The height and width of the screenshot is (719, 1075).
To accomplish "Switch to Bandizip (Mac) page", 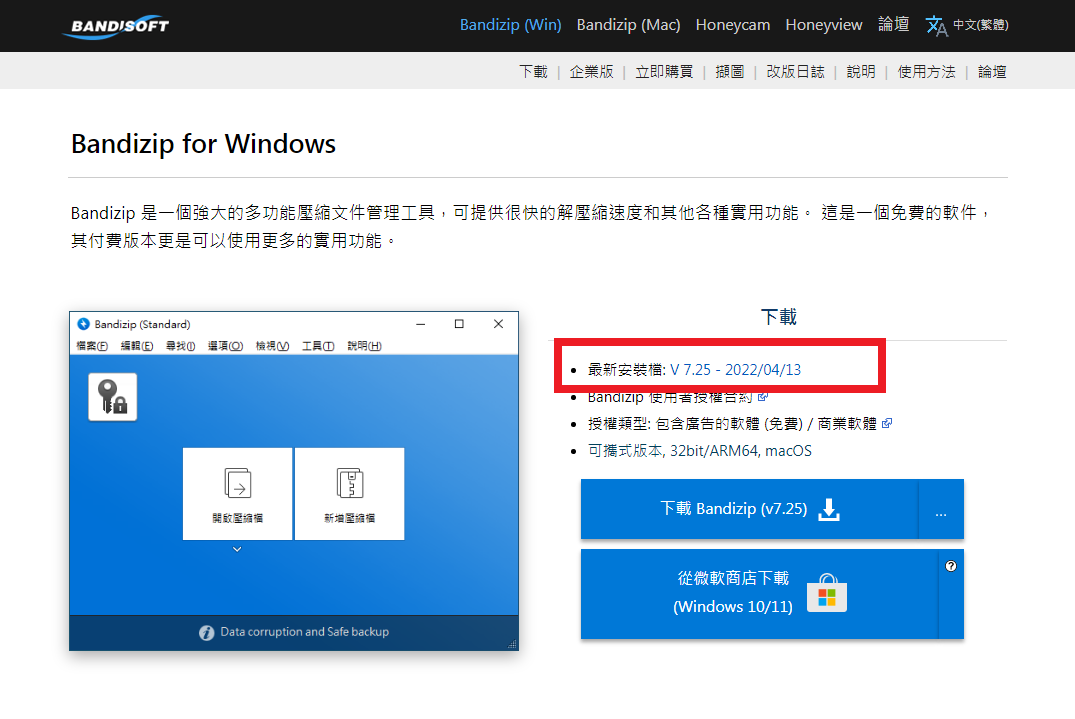I will 629,25.
